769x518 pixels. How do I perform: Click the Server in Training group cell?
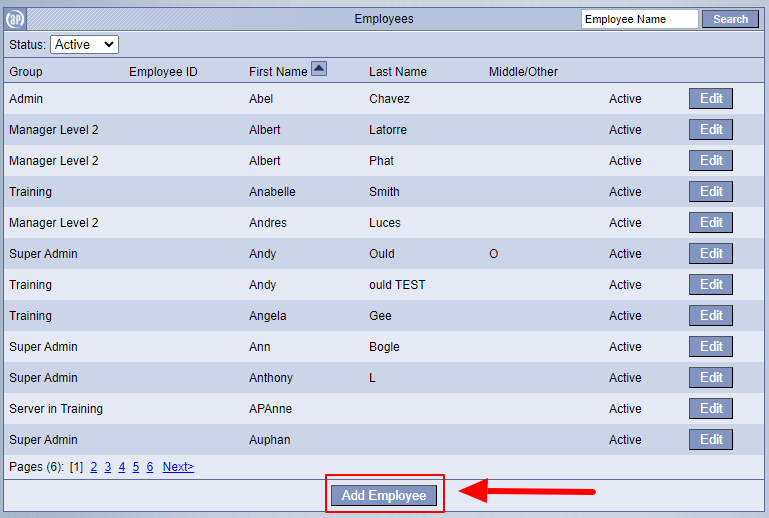[x=56, y=408]
